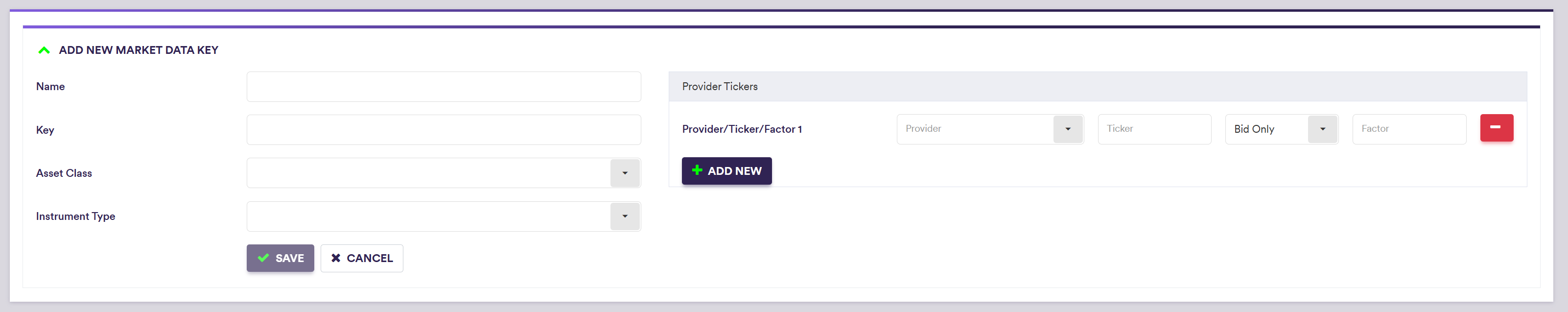The width and height of the screenshot is (1568, 312).
Task: Open the Bid Only dropdown arrow
Action: point(1322,129)
